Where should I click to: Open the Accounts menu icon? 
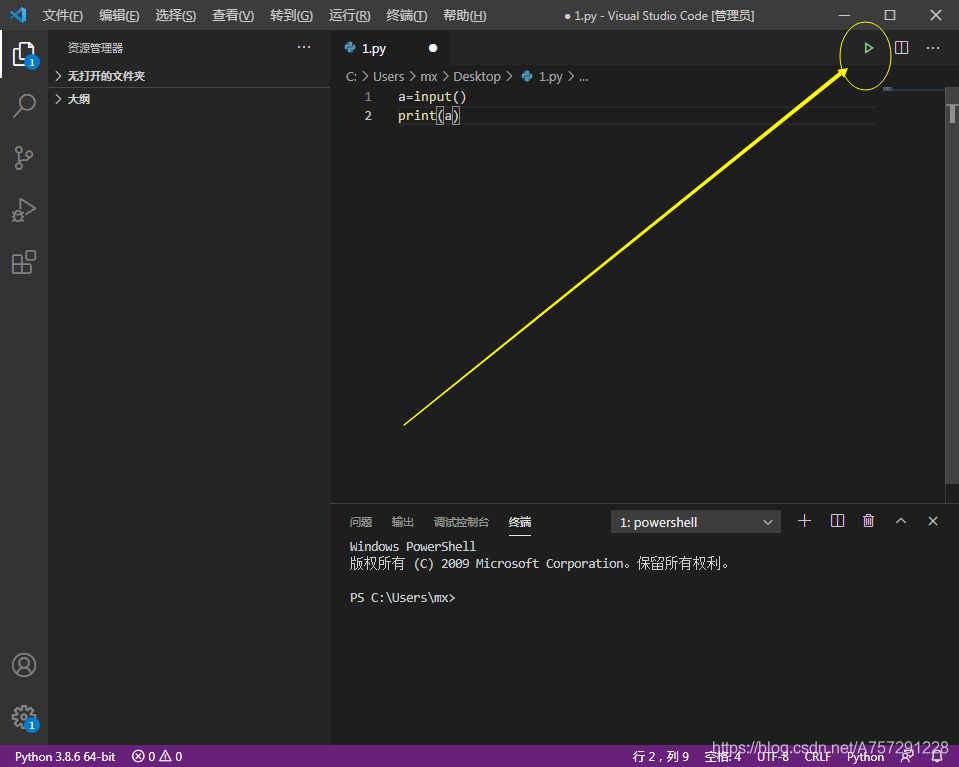pos(24,665)
